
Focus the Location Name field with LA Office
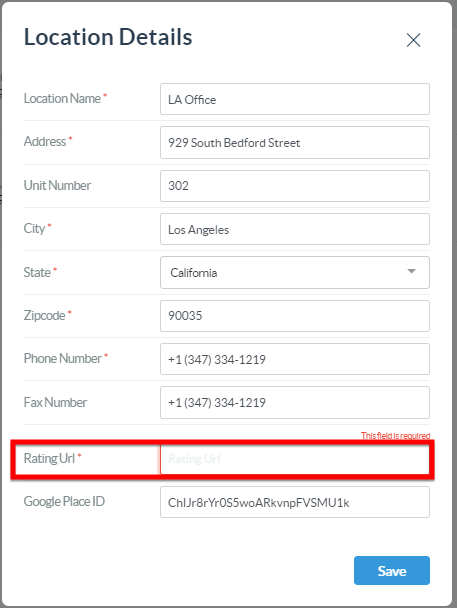pos(295,99)
